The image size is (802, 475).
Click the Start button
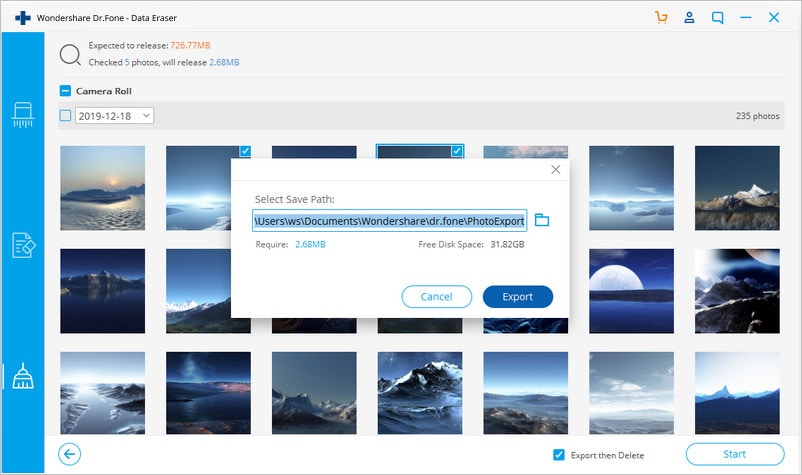click(734, 454)
